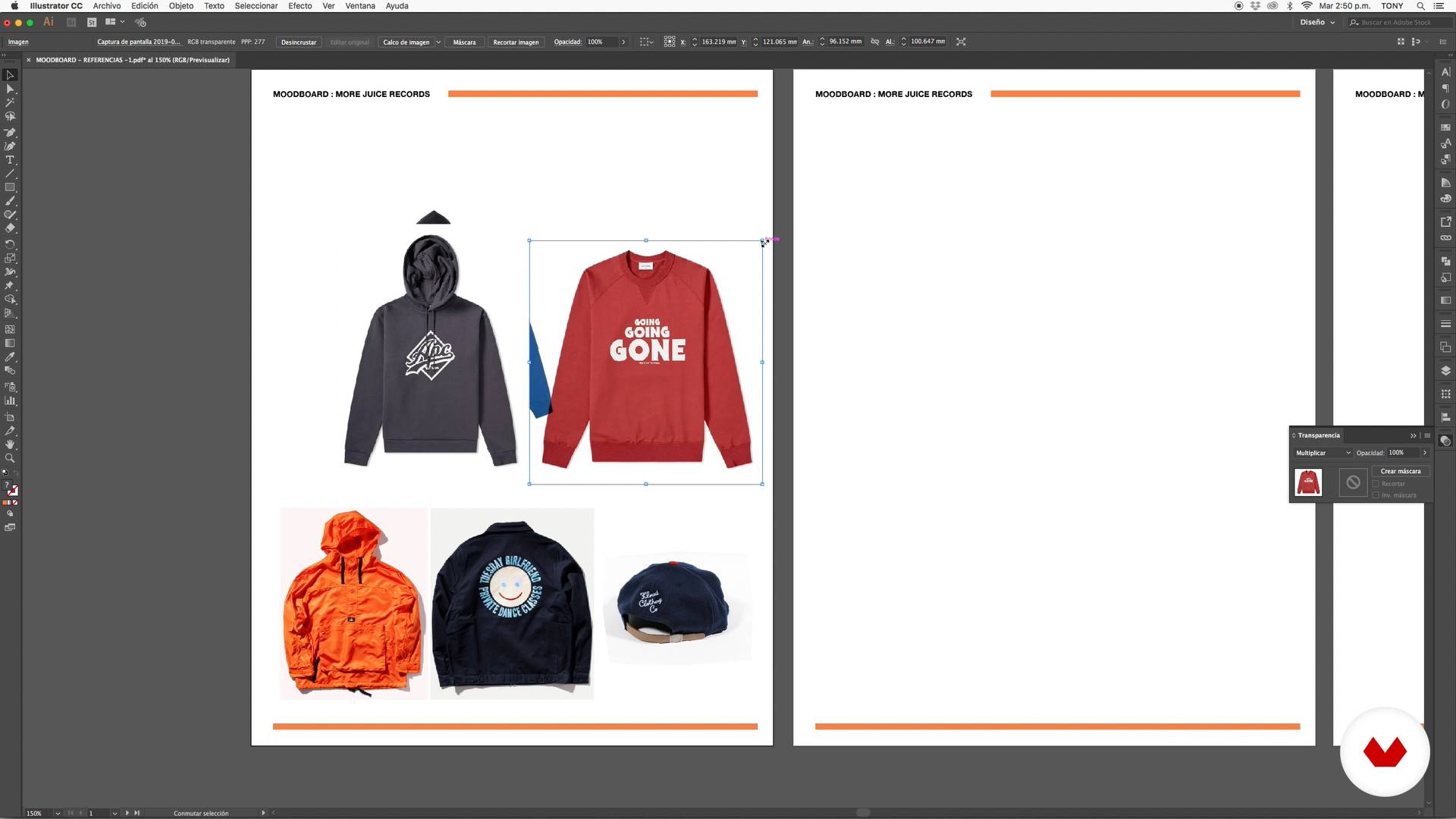Open the Edición menu
Image resolution: width=1456 pixels, height=819 pixels.
coord(144,5)
